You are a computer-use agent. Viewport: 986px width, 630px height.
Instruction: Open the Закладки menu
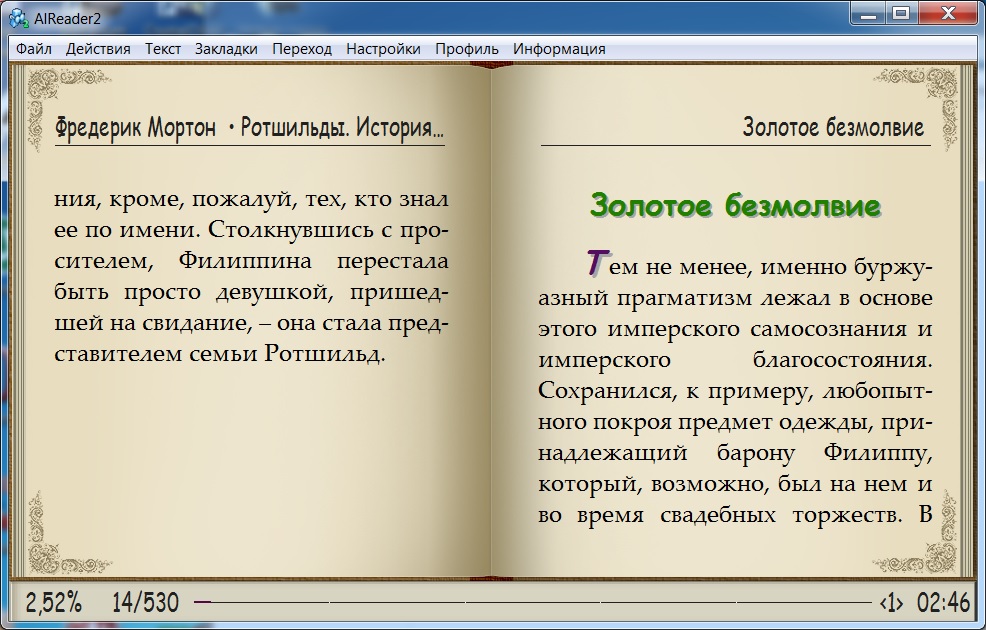[x=226, y=49]
